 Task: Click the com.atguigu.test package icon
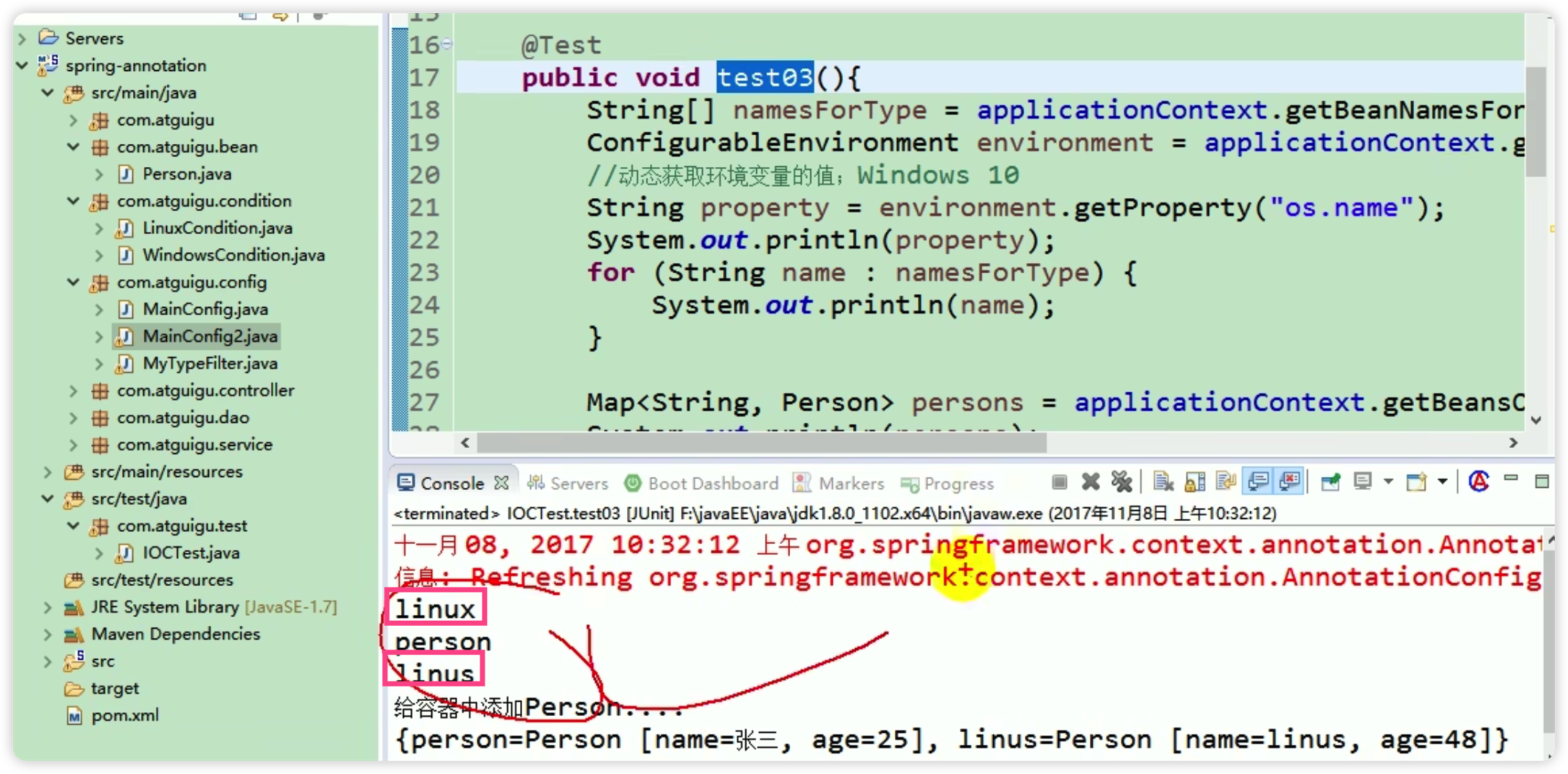tap(100, 526)
